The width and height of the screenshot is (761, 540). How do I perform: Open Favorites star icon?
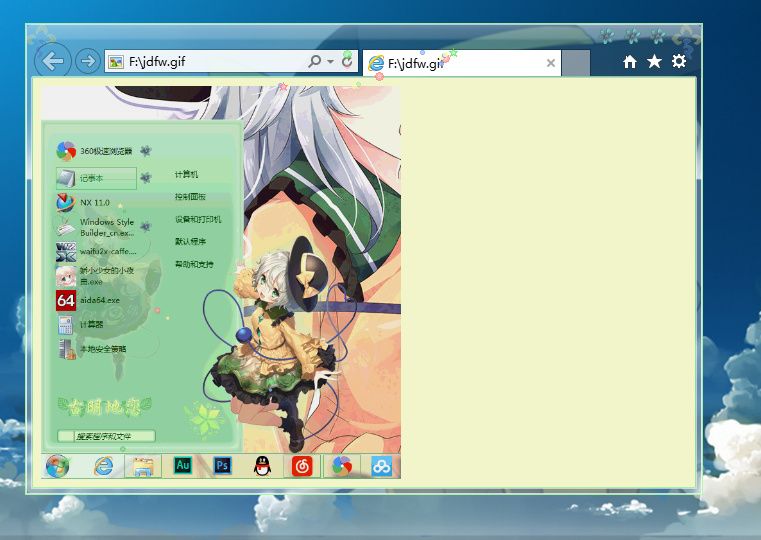pyautogui.click(x=654, y=61)
